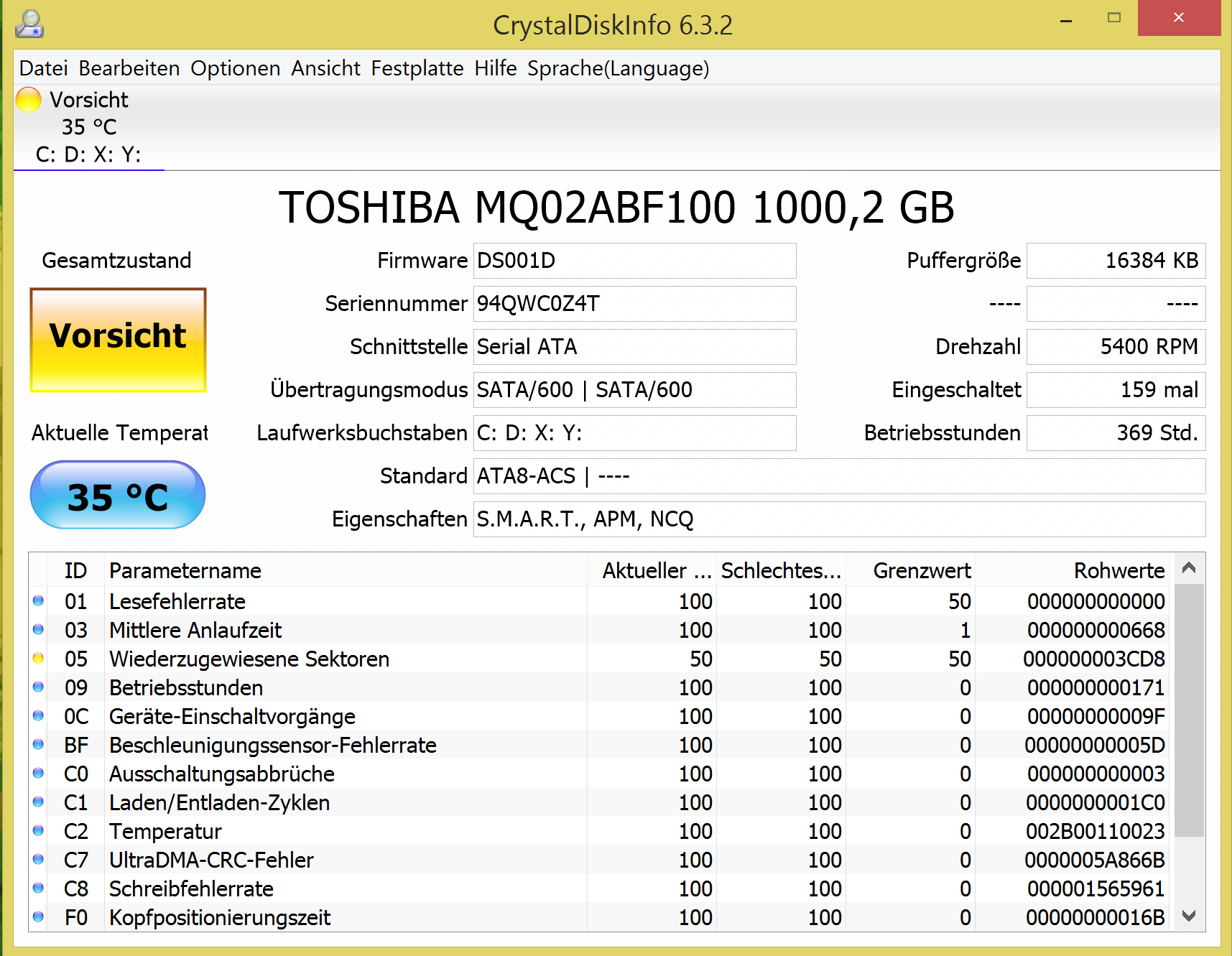Select the Kopfpositionierungszeit row name
The image size is (1232, 956).
[220, 917]
